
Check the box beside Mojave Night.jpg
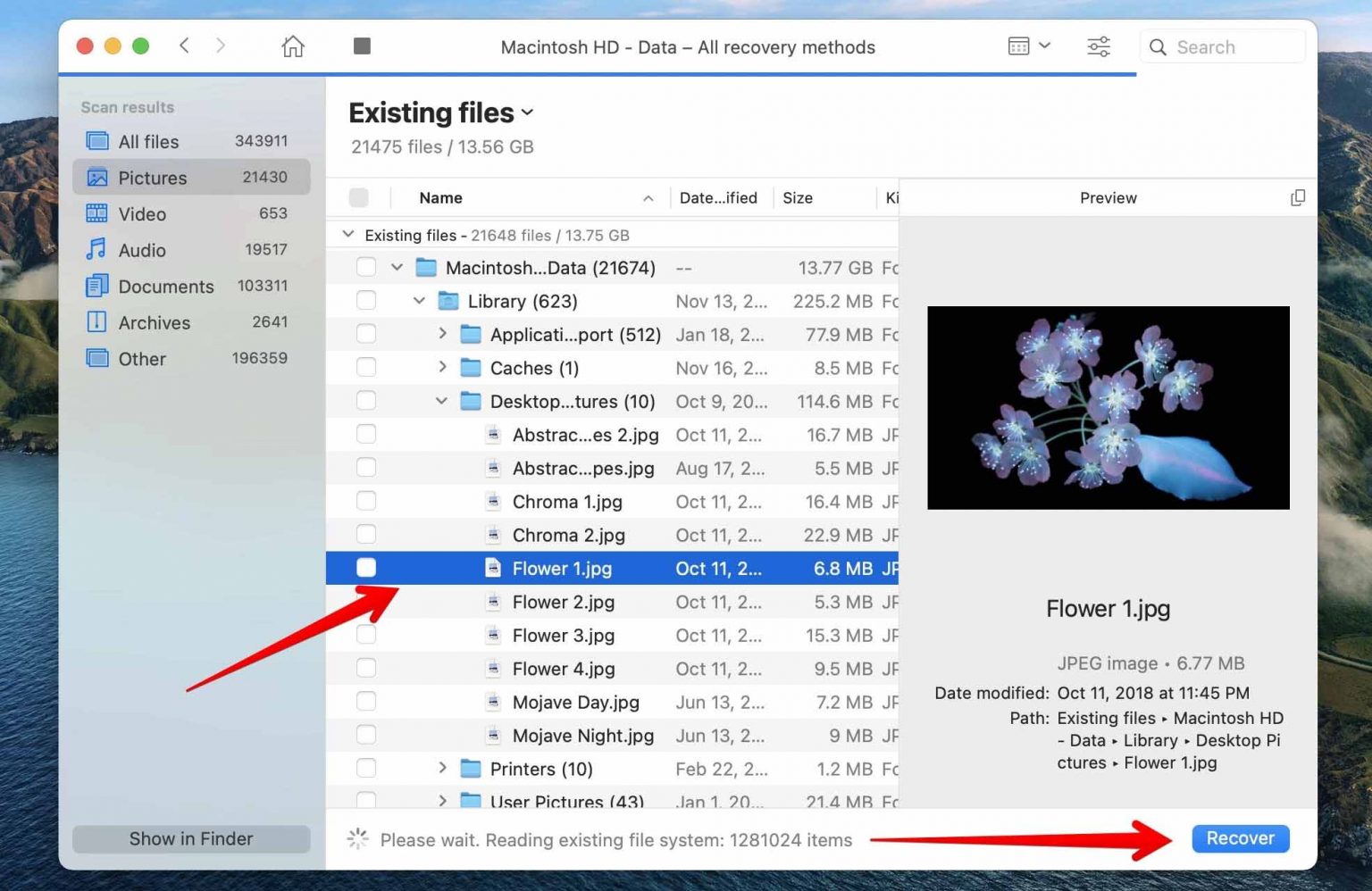coord(366,735)
